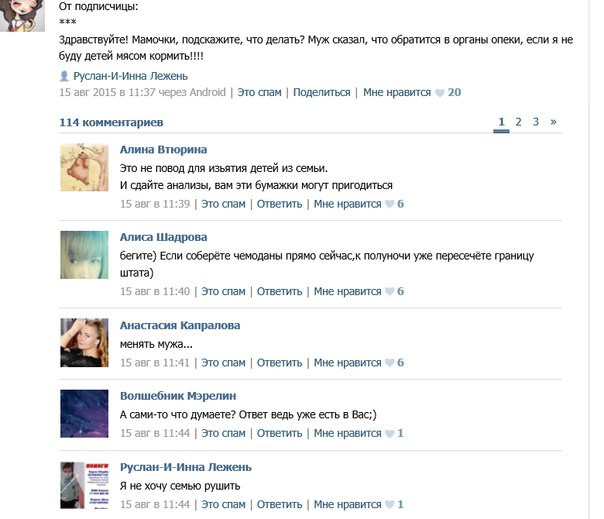The image size is (604, 519).
Task: Reply to Волшебник Мэрелин's comment
Action: (279, 433)
